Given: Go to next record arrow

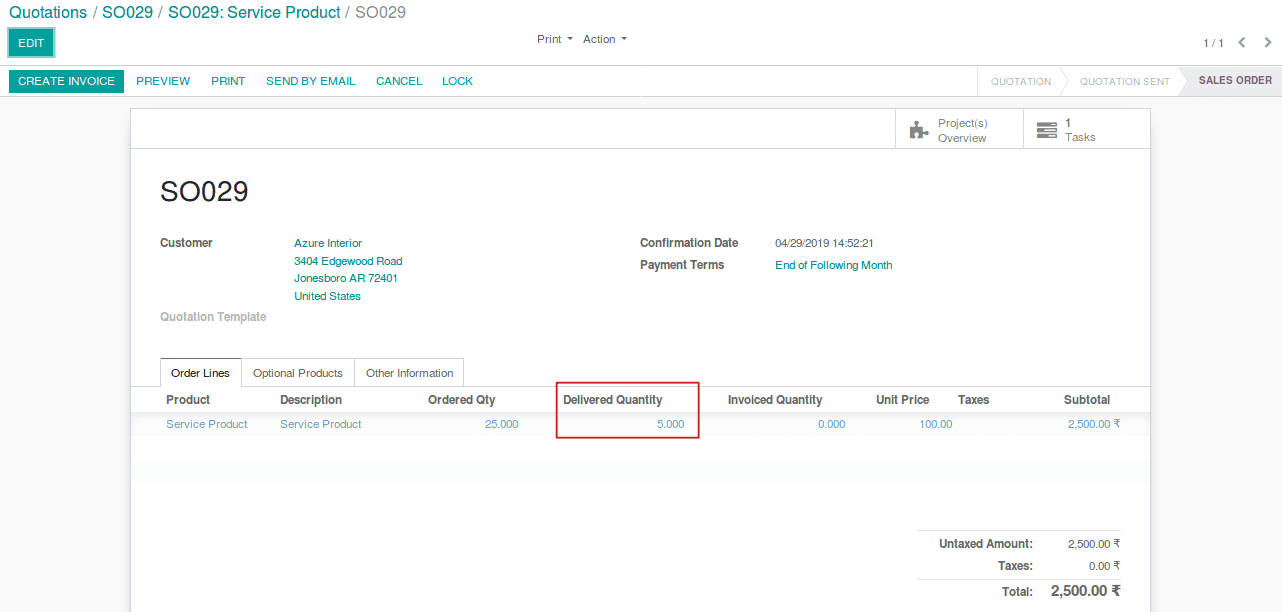Looking at the screenshot, I should 1268,42.
